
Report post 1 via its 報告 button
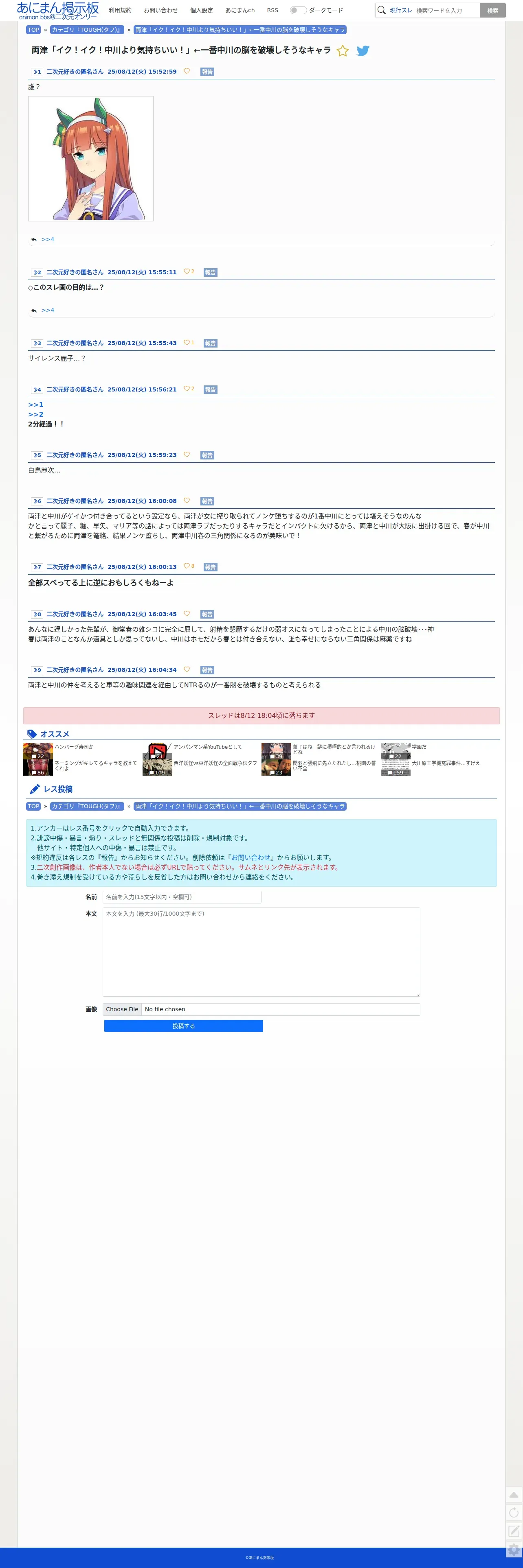(x=207, y=72)
